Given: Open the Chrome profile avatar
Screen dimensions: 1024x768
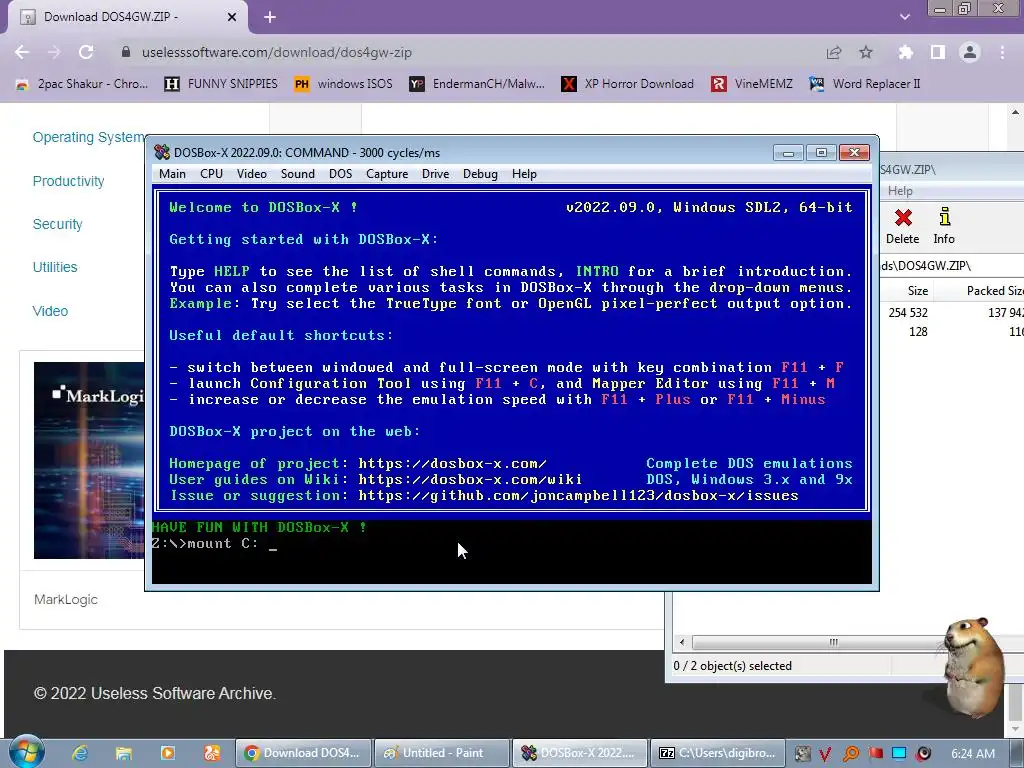Looking at the screenshot, I should [970, 52].
